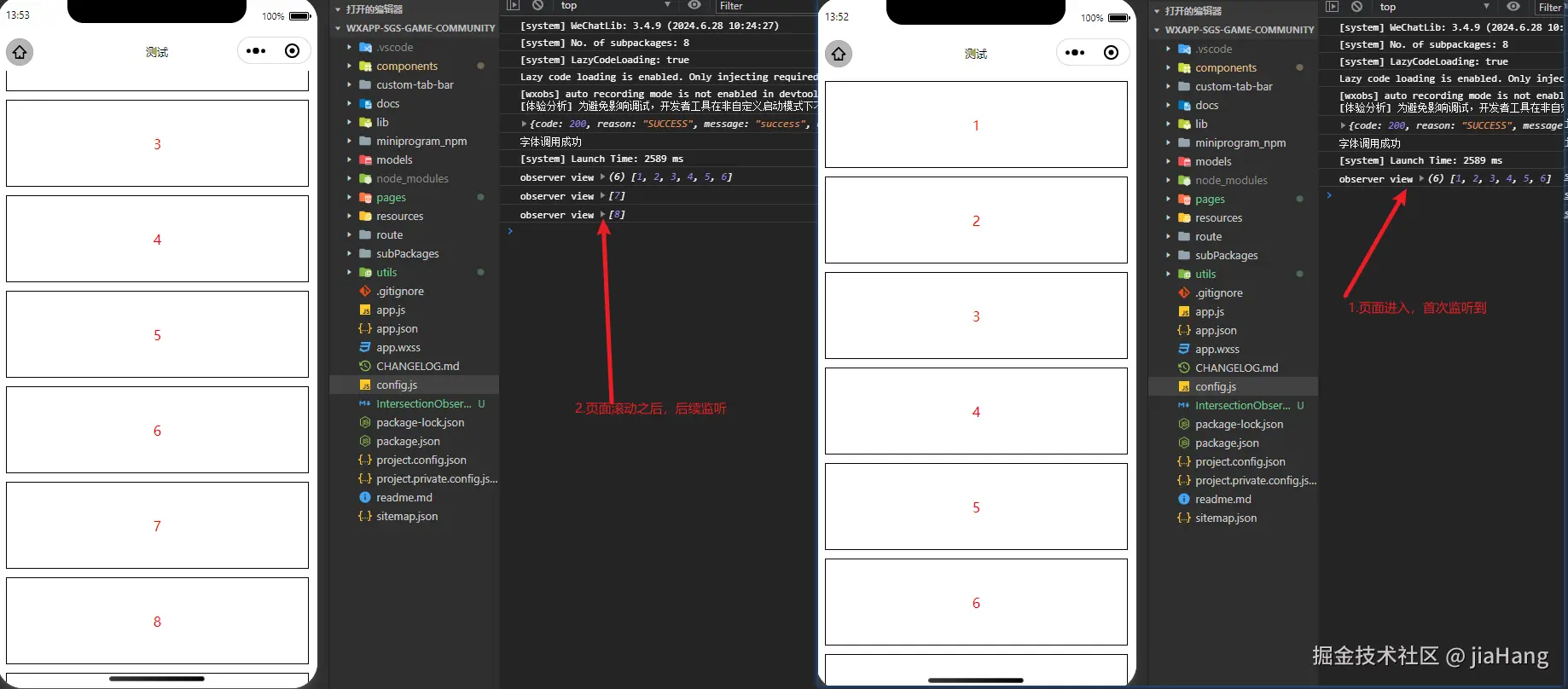Expand miniprogram_npm folder in right tree

(1168, 142)
